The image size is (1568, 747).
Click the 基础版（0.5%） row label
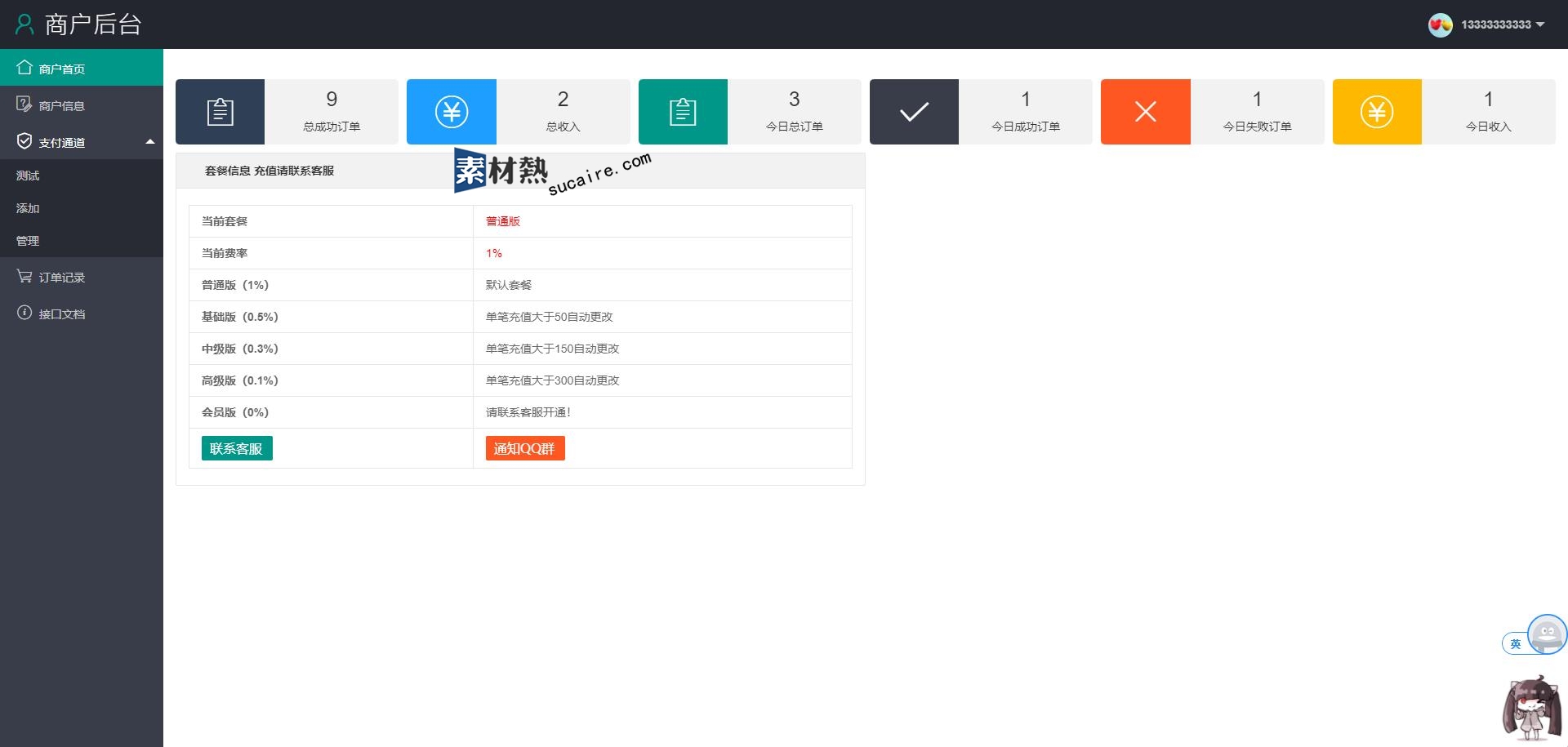pos(240,317)
